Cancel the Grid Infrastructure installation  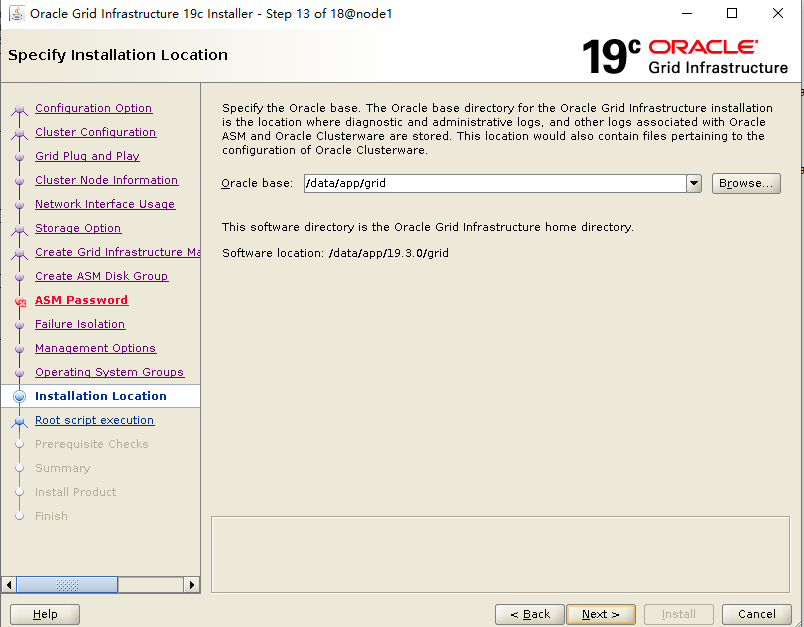(x=757, y=614)
